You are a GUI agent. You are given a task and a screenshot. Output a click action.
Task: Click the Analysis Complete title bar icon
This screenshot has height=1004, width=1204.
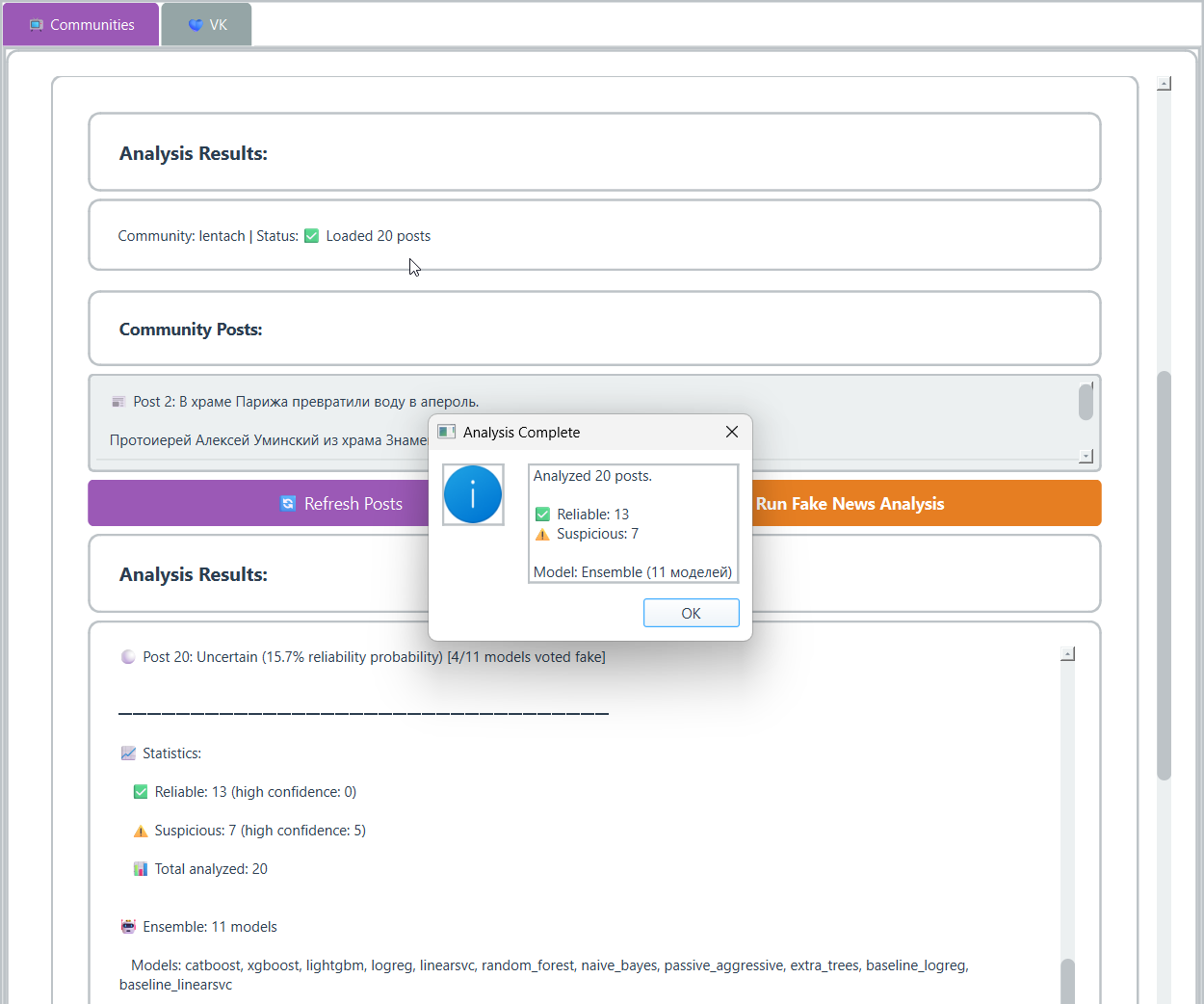(x=446, y=432)
